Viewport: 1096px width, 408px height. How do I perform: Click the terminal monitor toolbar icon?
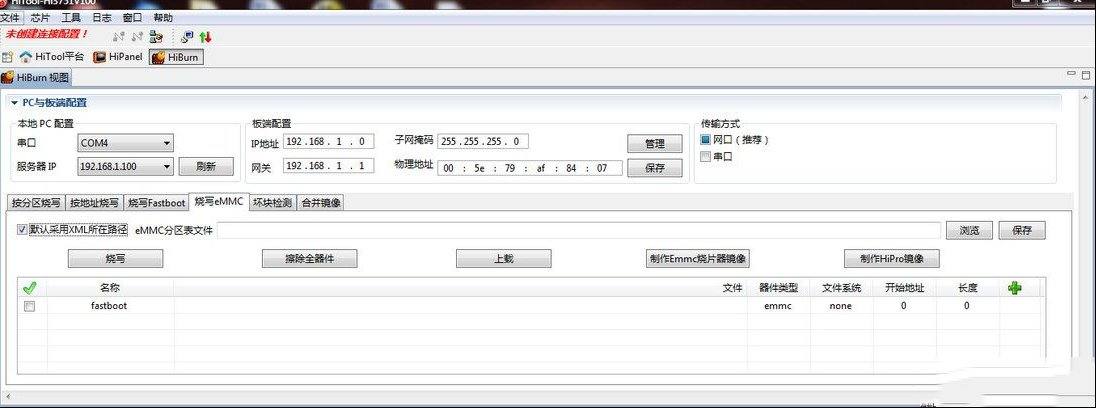coord(187,36)
